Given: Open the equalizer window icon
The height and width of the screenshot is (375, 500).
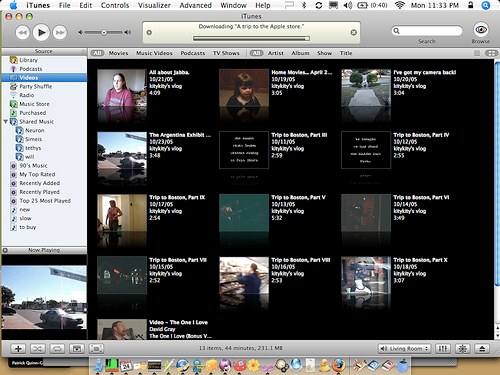Looking at the screenshot, I should [x=442, y=349].
